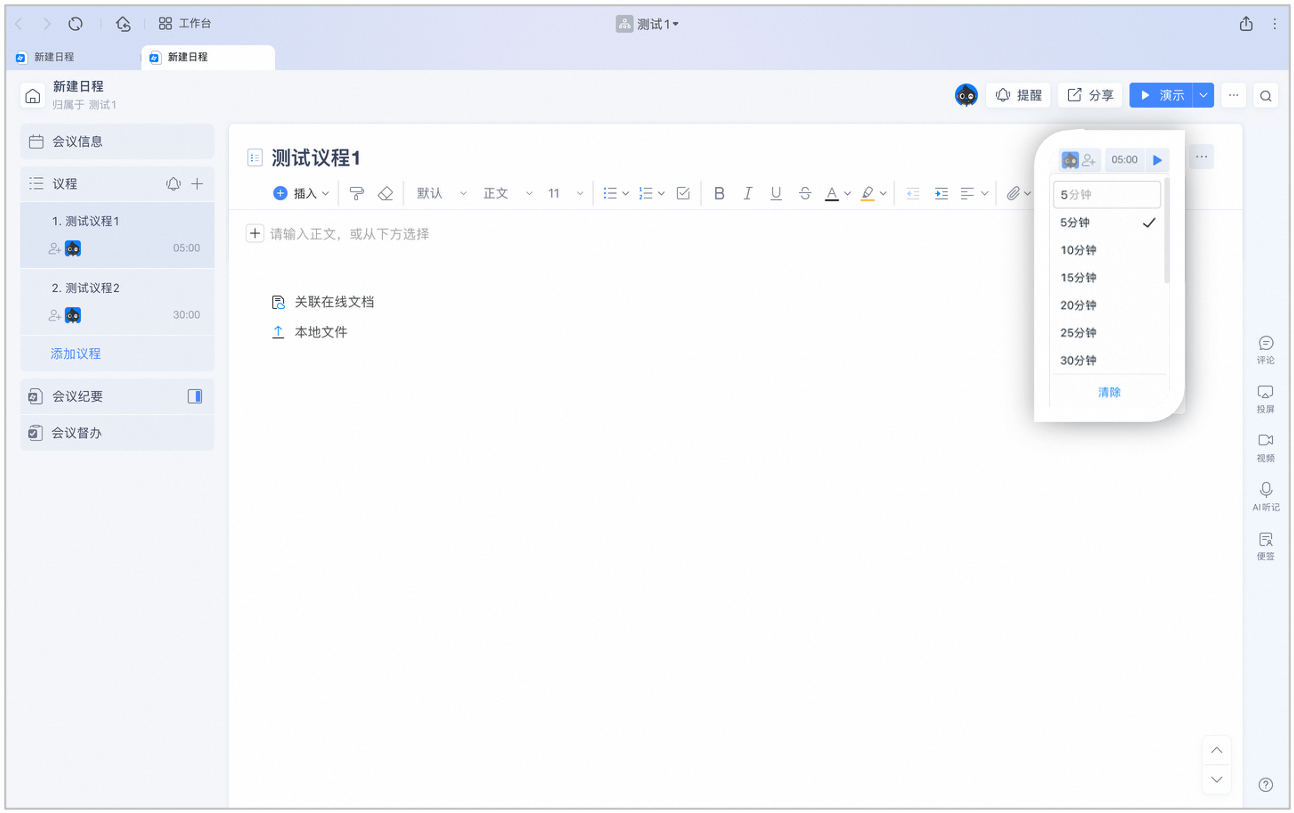This screenshot has height=813, width=1294.
Task: Increase indent in toolbar
Action: click(941, 193)
